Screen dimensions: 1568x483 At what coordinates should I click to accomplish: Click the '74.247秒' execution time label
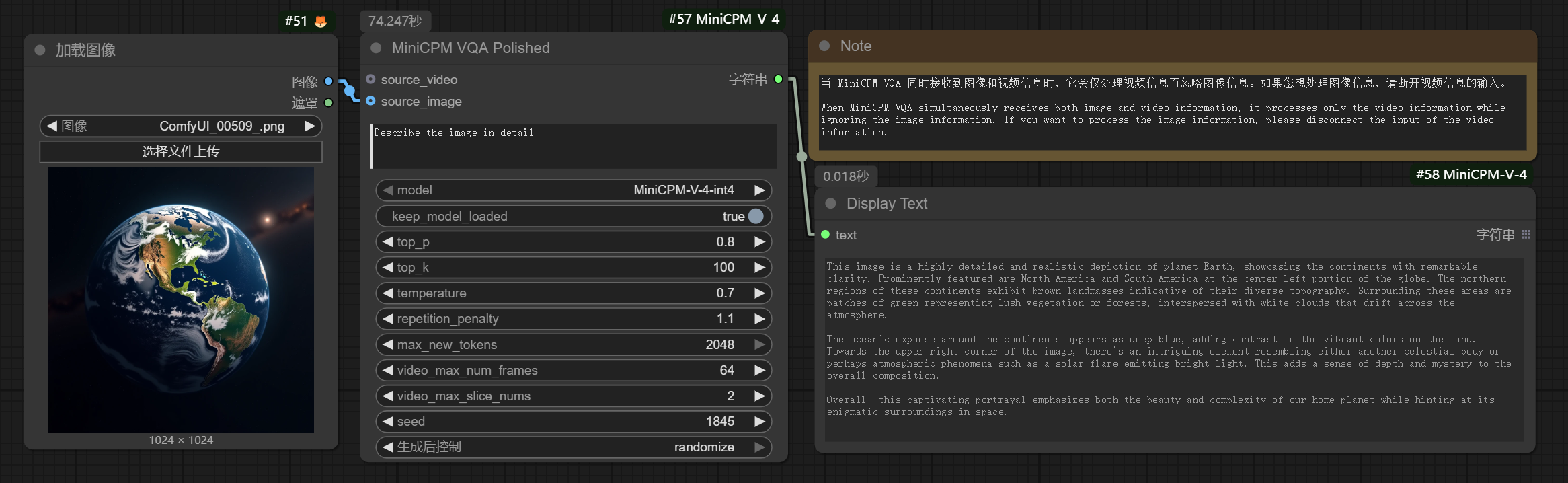[395, 21]
